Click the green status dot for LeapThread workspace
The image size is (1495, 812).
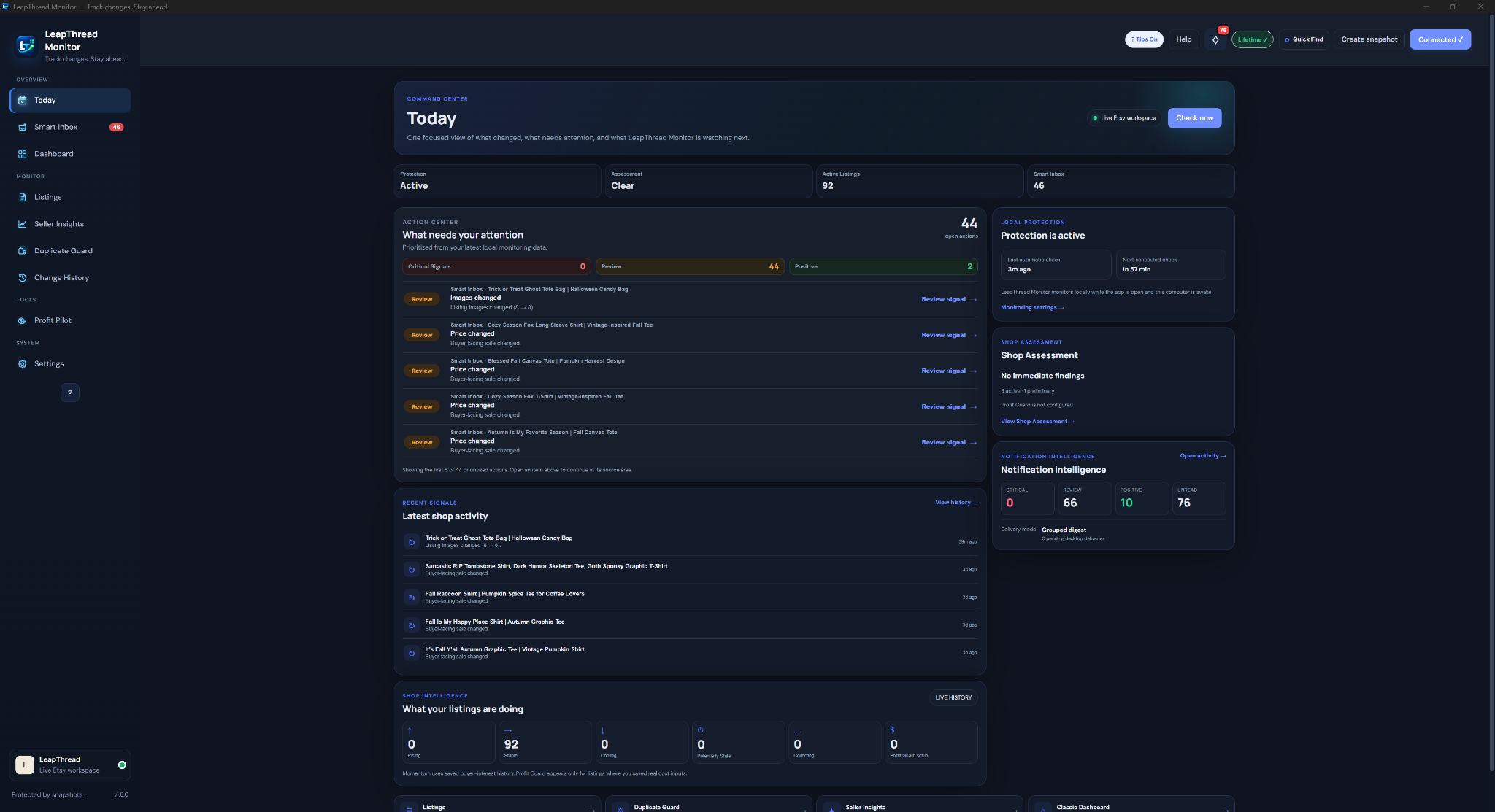tap(122, 765)
